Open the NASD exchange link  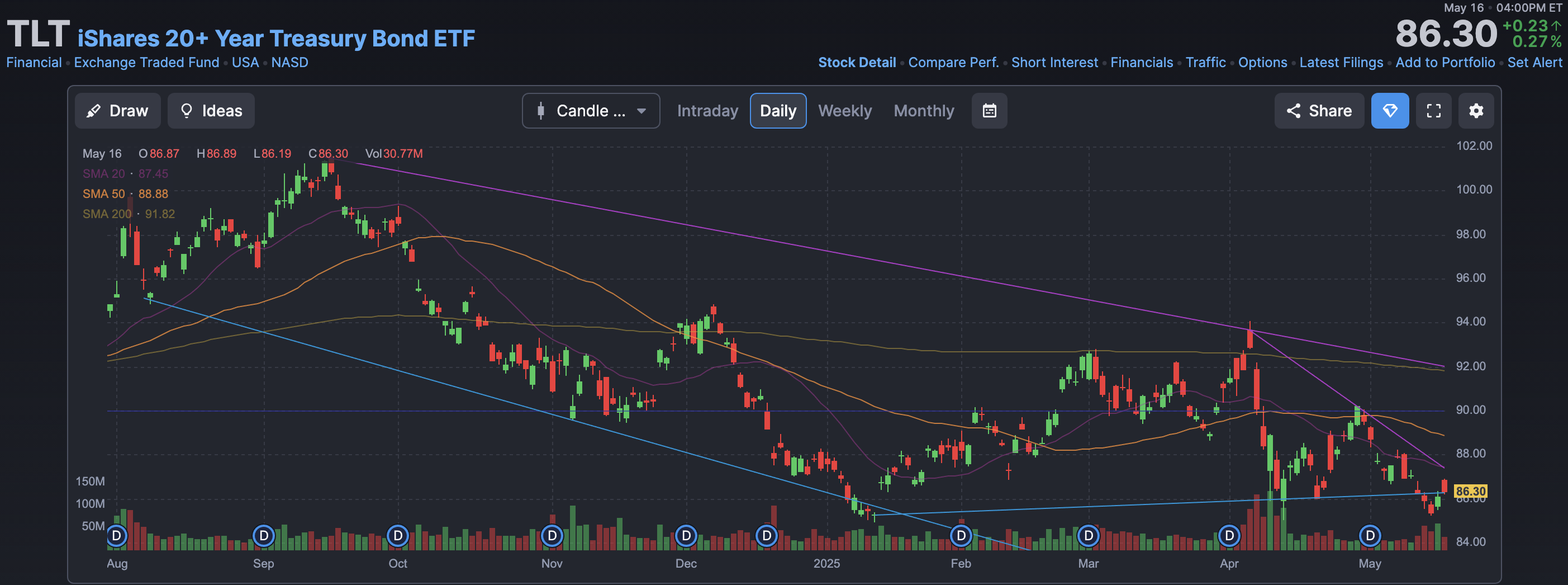(x=289, y=62)
